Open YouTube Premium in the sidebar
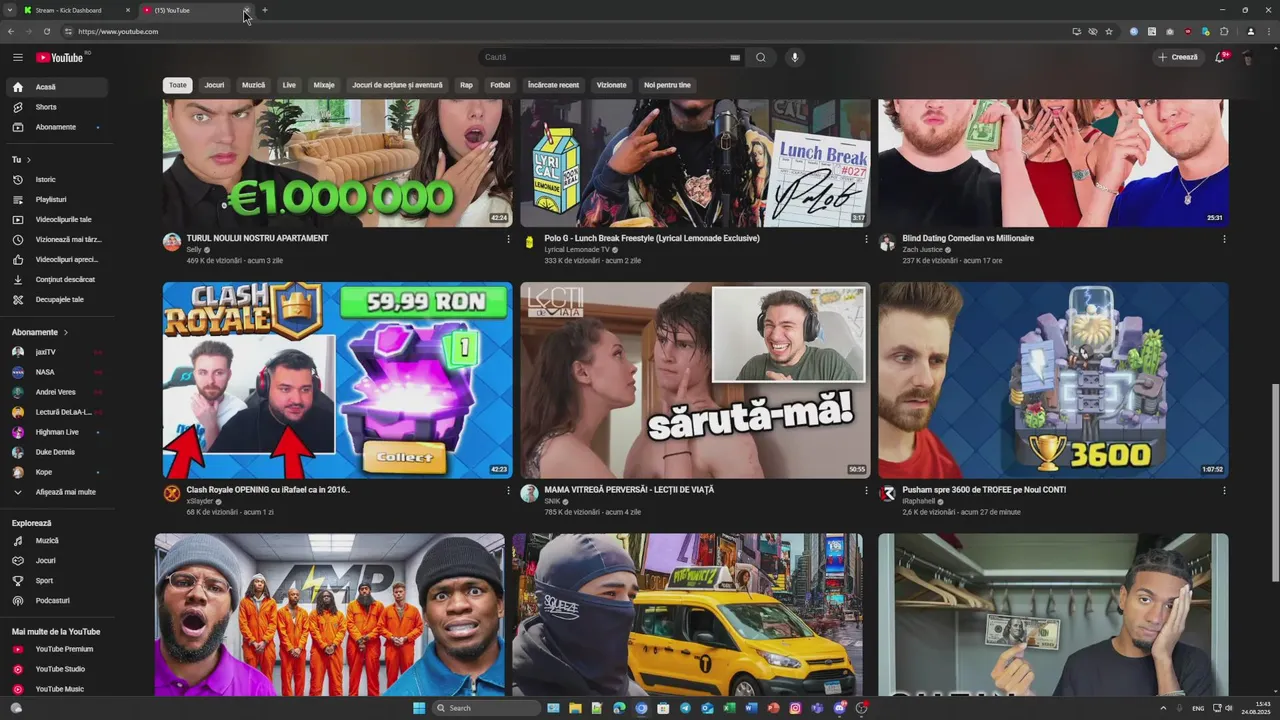This screenshot has width=1280, height=720. click(x=55, y=649)
